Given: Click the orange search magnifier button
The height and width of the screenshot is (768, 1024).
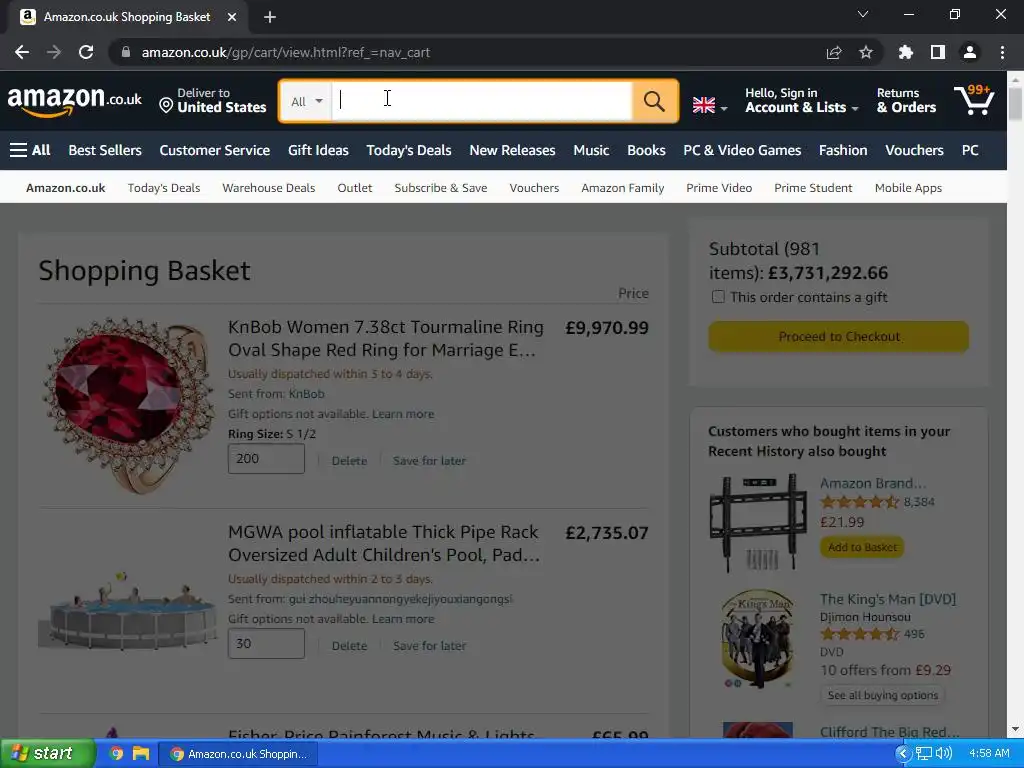Looking at the screenshot, I should click(654, 101).
